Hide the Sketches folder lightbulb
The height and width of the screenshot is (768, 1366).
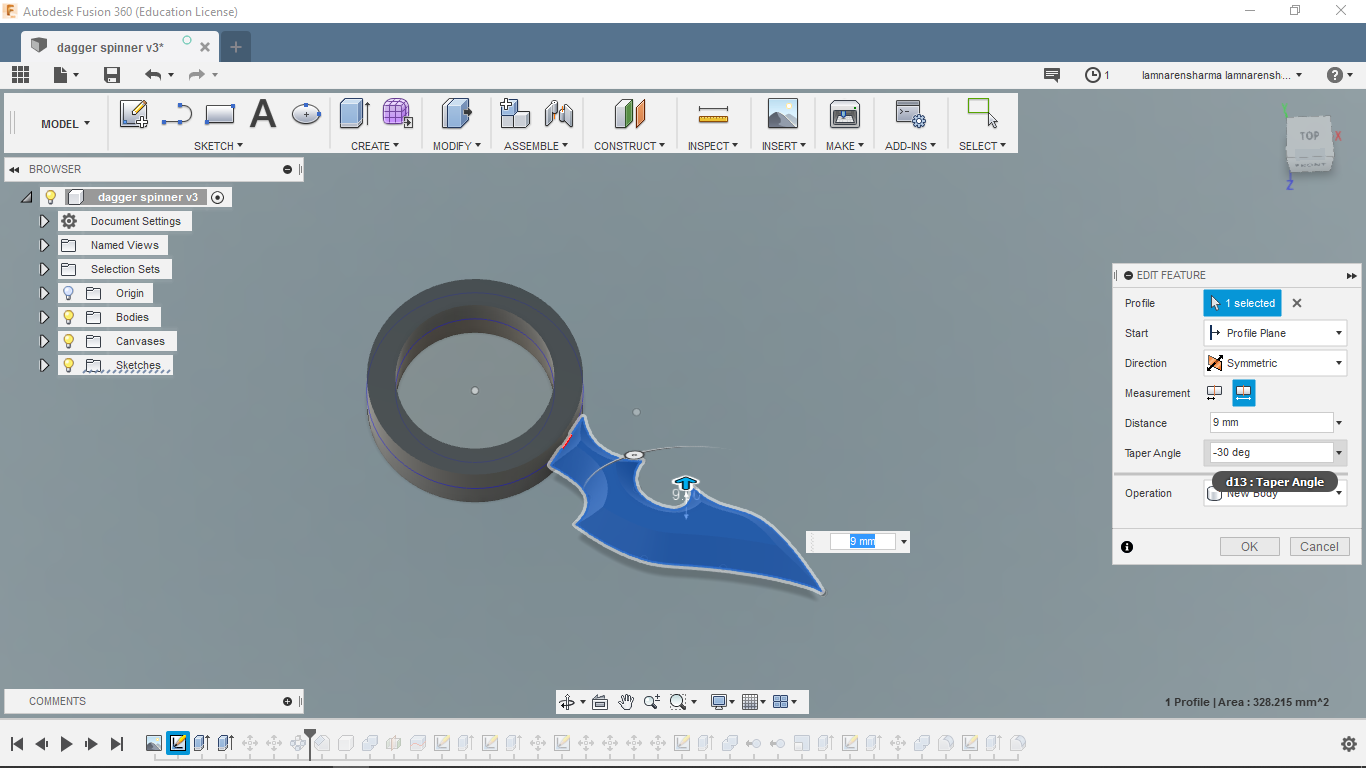coord(68,365)
